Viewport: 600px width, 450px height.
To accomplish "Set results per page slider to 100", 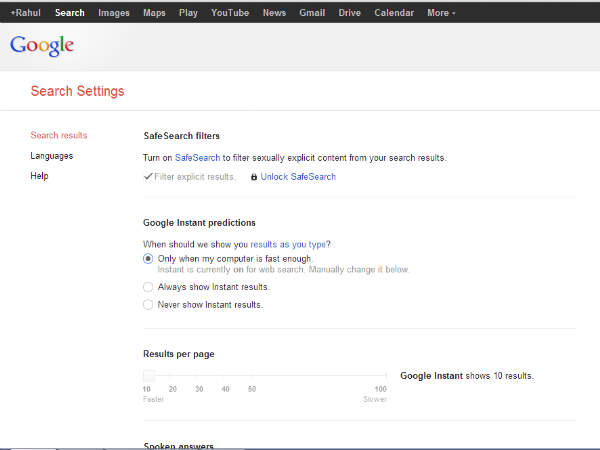I will pyautogui.click(x=380, y=389).
